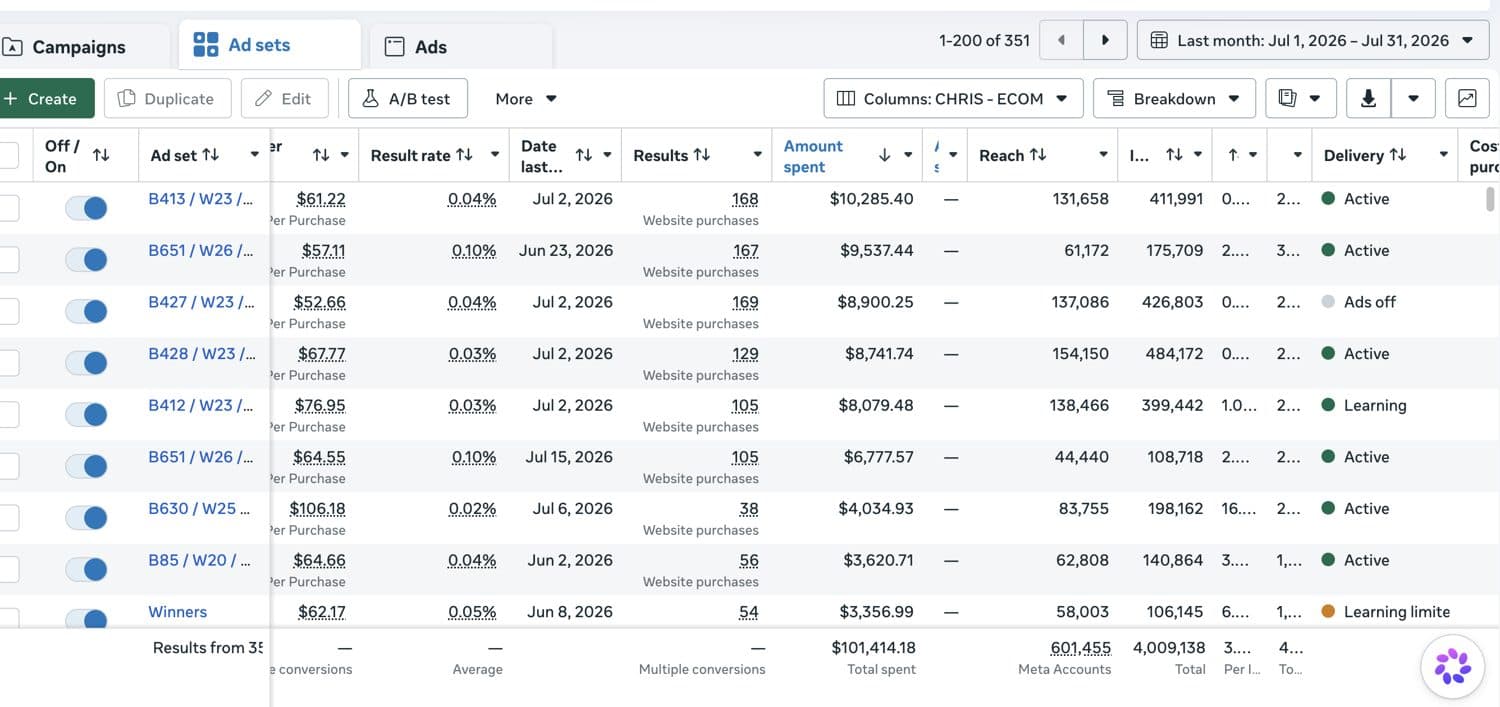Toggle off ad set B428 / W23
Viewport: 1500px width, 707px height.
(x=86, y=363)
